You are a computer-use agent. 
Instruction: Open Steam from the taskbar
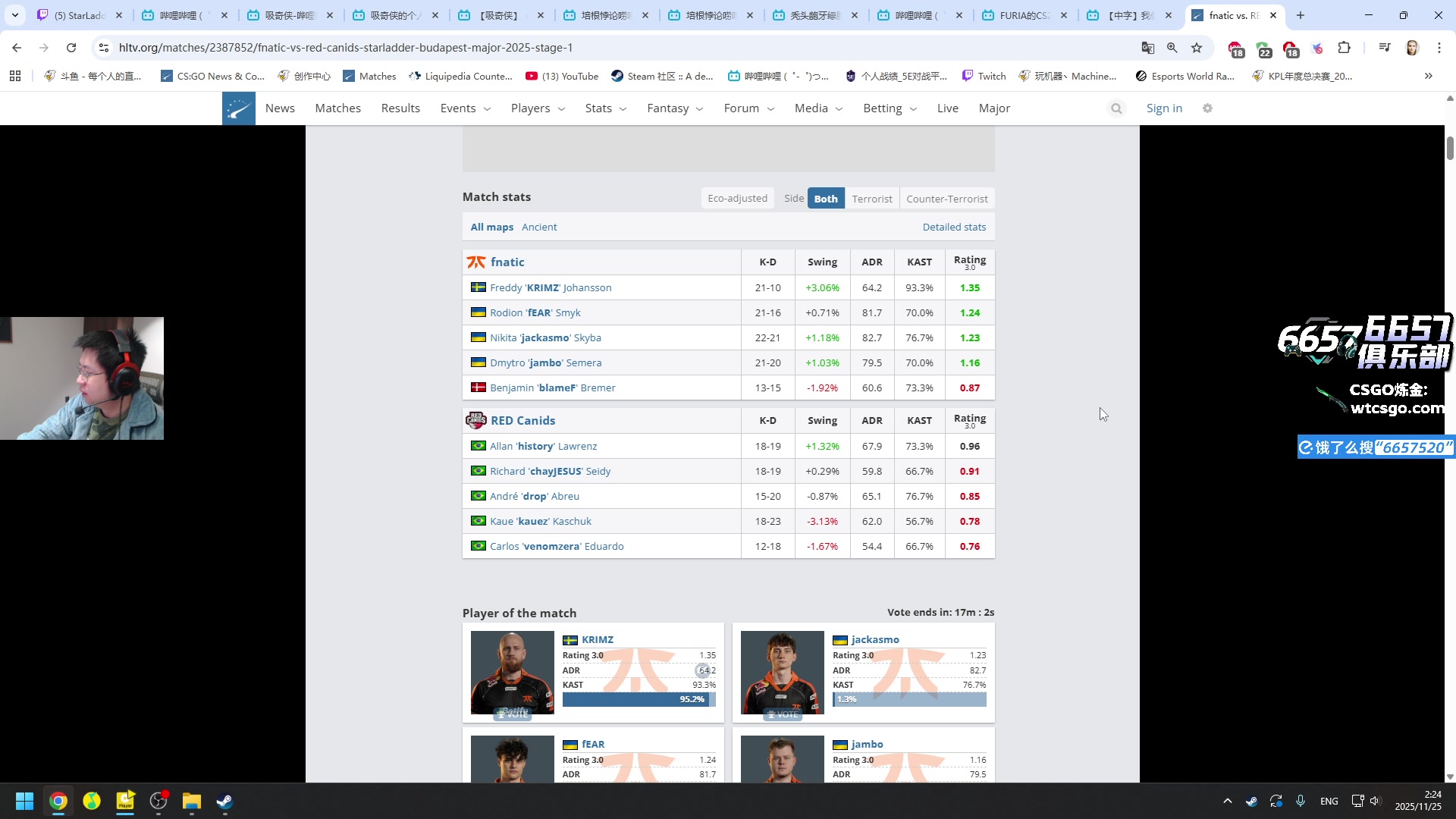click(224, 802)
